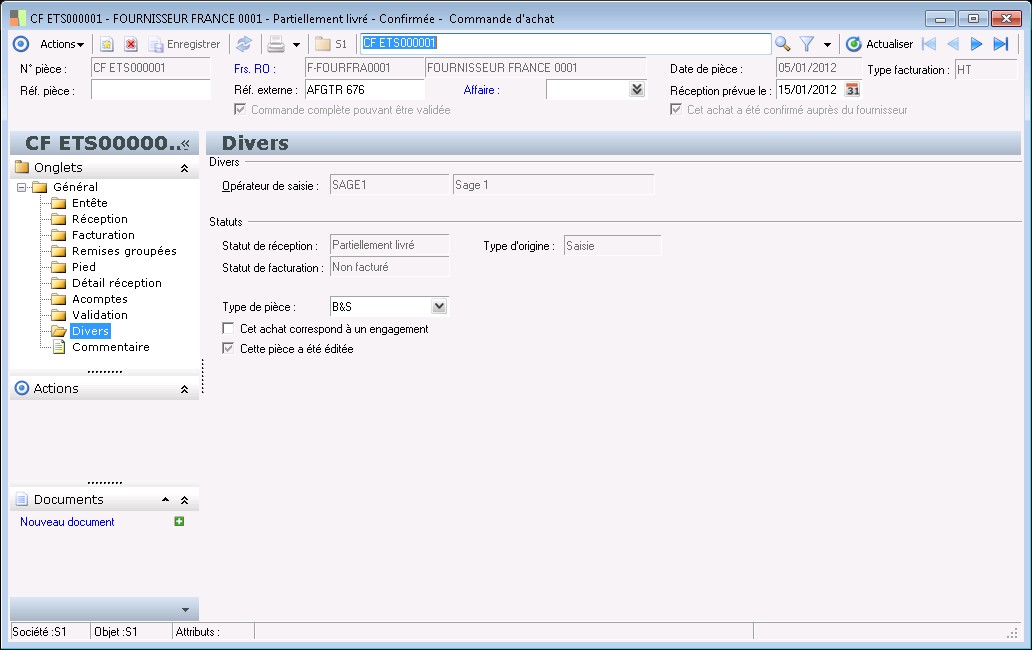Click green plus icon beside Nouveau document
The image size is (1032, 650).
(179, 521)
